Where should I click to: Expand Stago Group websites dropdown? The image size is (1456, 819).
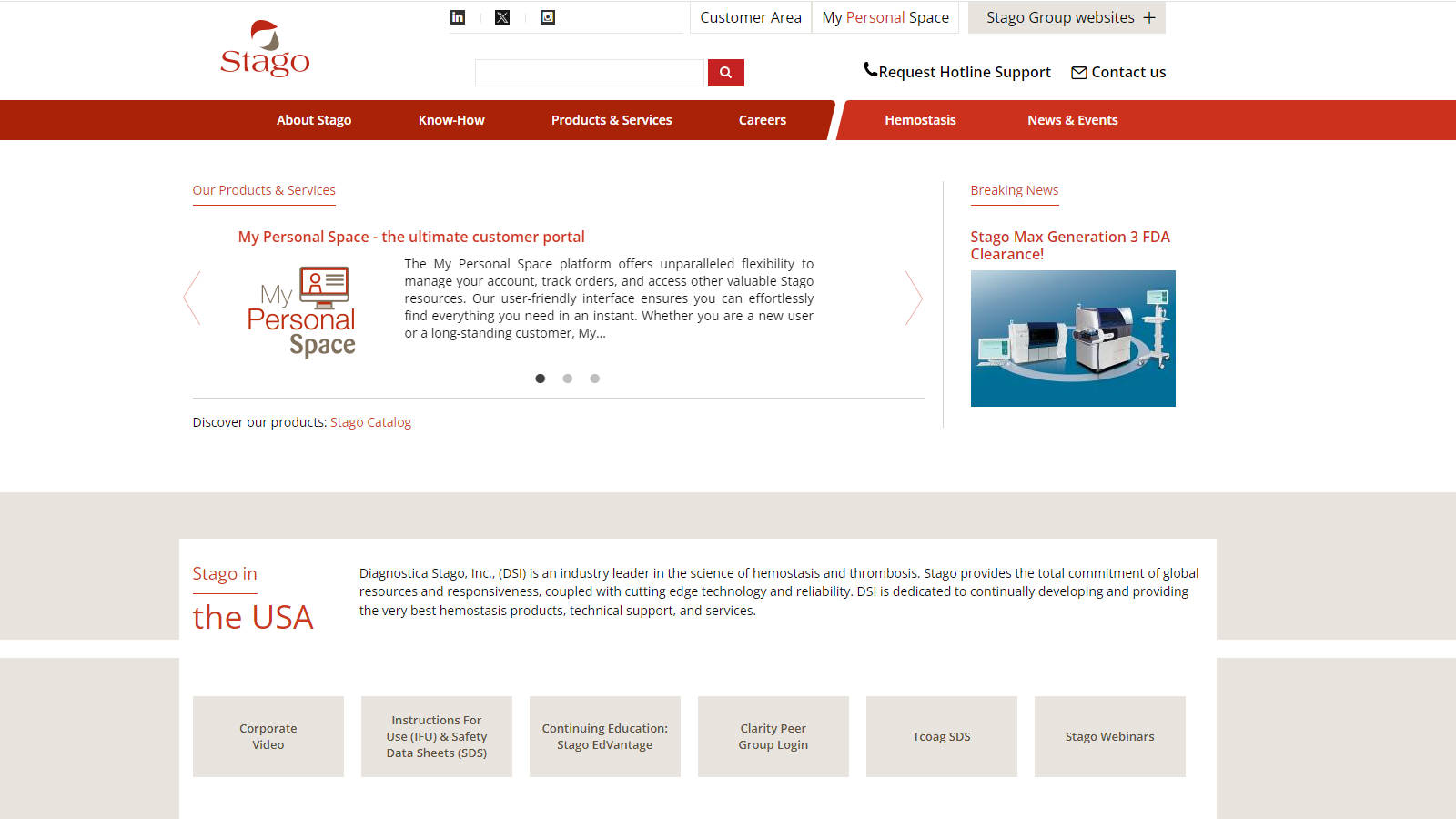tap(1067, 17)
